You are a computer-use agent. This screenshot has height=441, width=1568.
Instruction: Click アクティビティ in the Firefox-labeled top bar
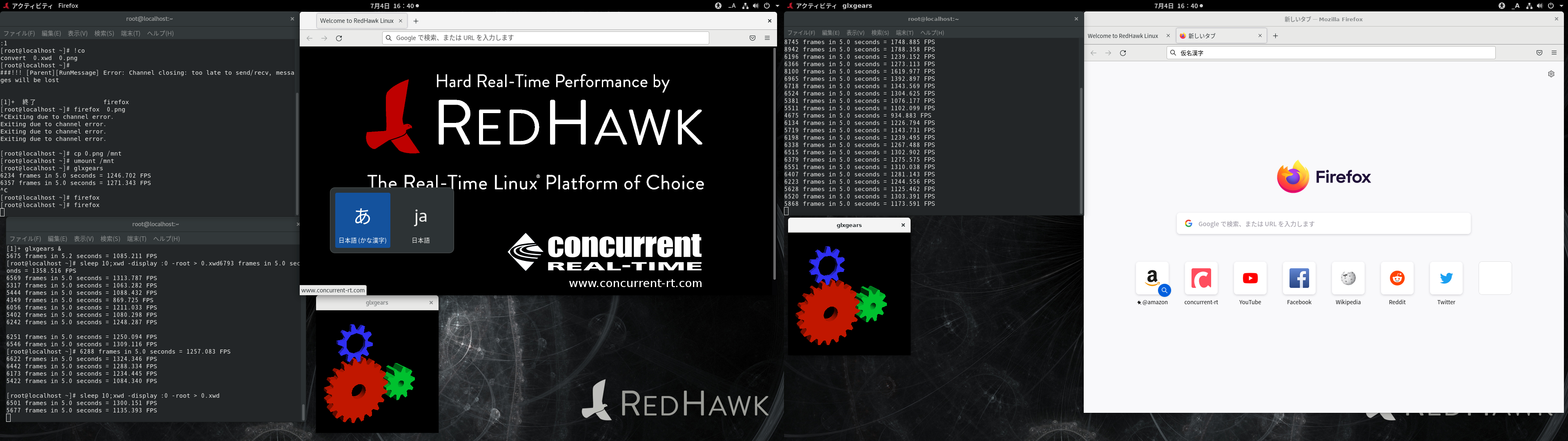[32, 5]
